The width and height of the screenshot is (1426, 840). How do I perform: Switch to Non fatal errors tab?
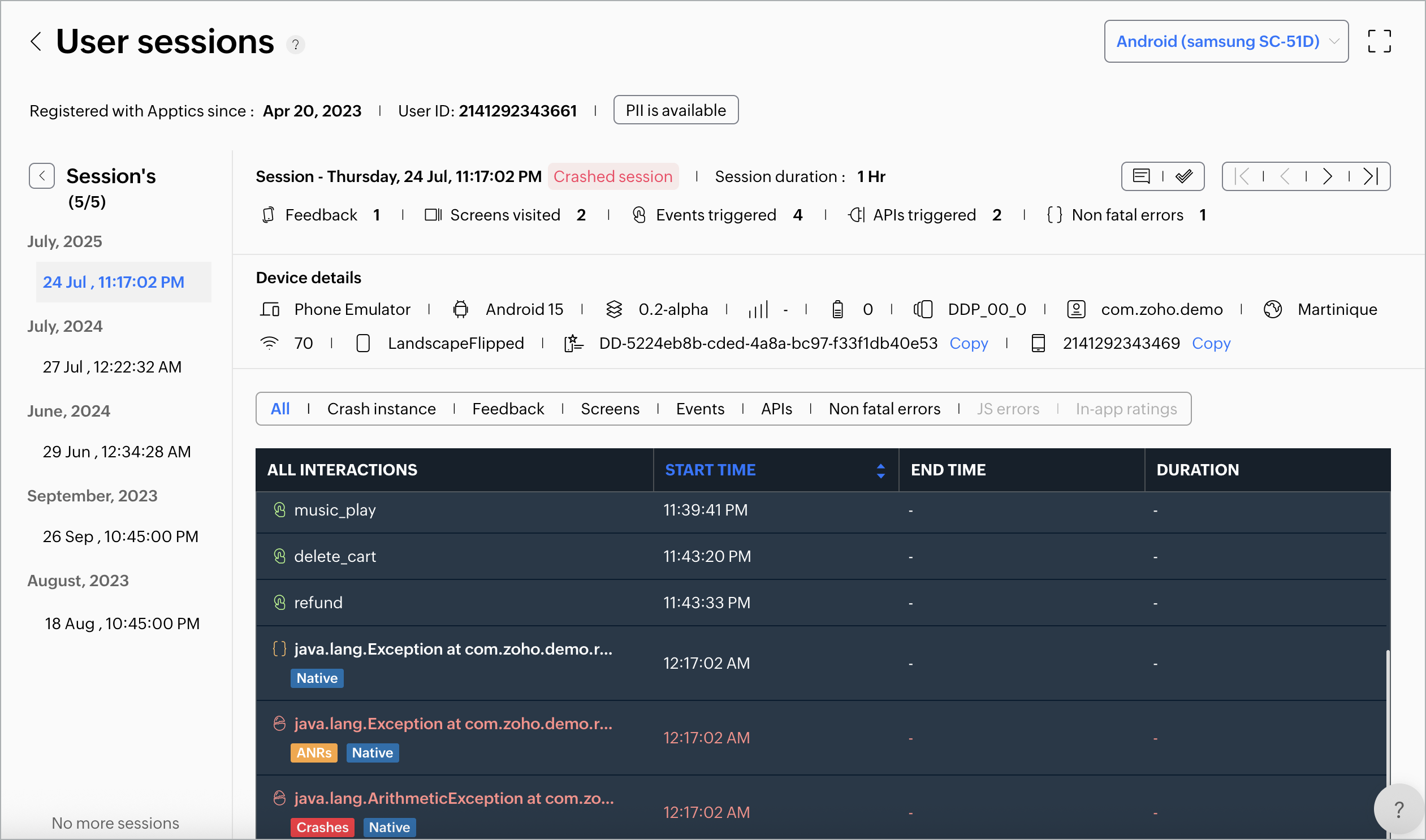pyautogui.click(x=884, y=409)
